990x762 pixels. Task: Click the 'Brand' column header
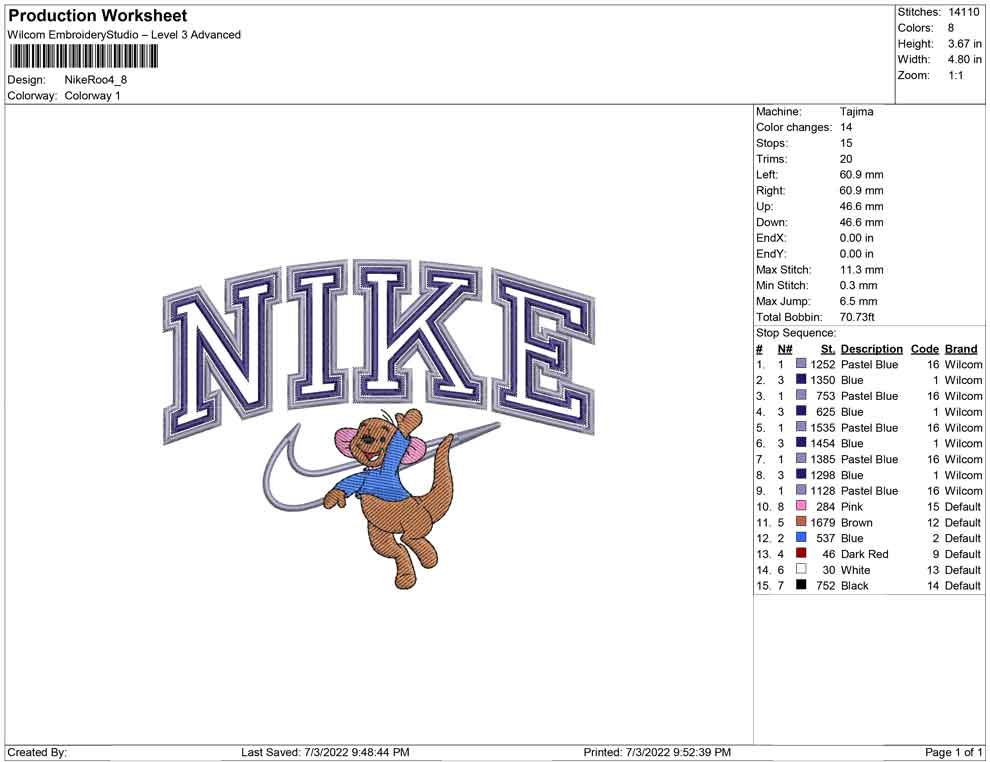(961, 348)
